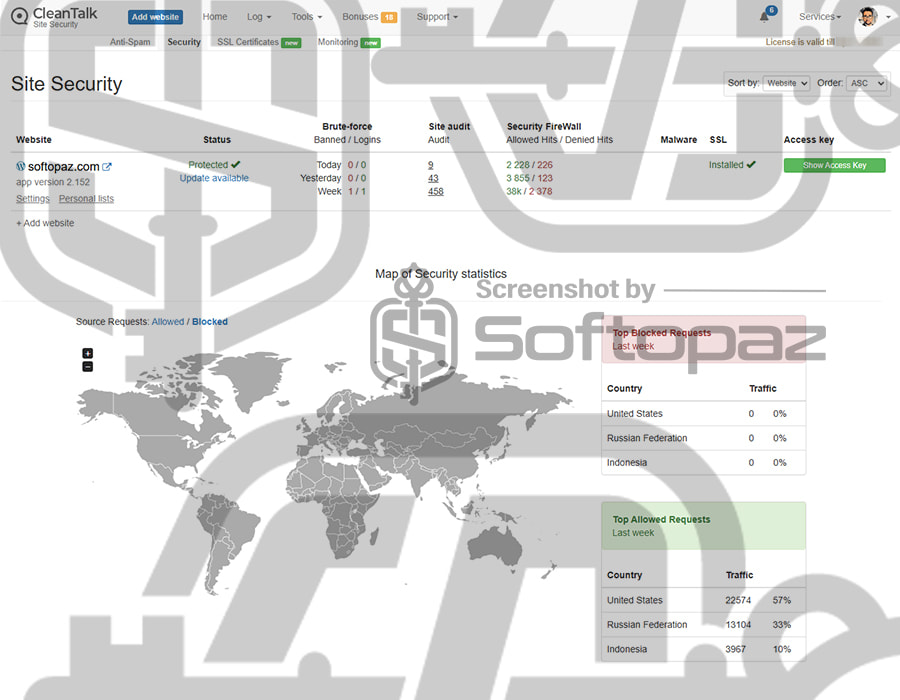The image size is (900, 700).
Task: Zoom in on the world map
Action: (87, 353)
